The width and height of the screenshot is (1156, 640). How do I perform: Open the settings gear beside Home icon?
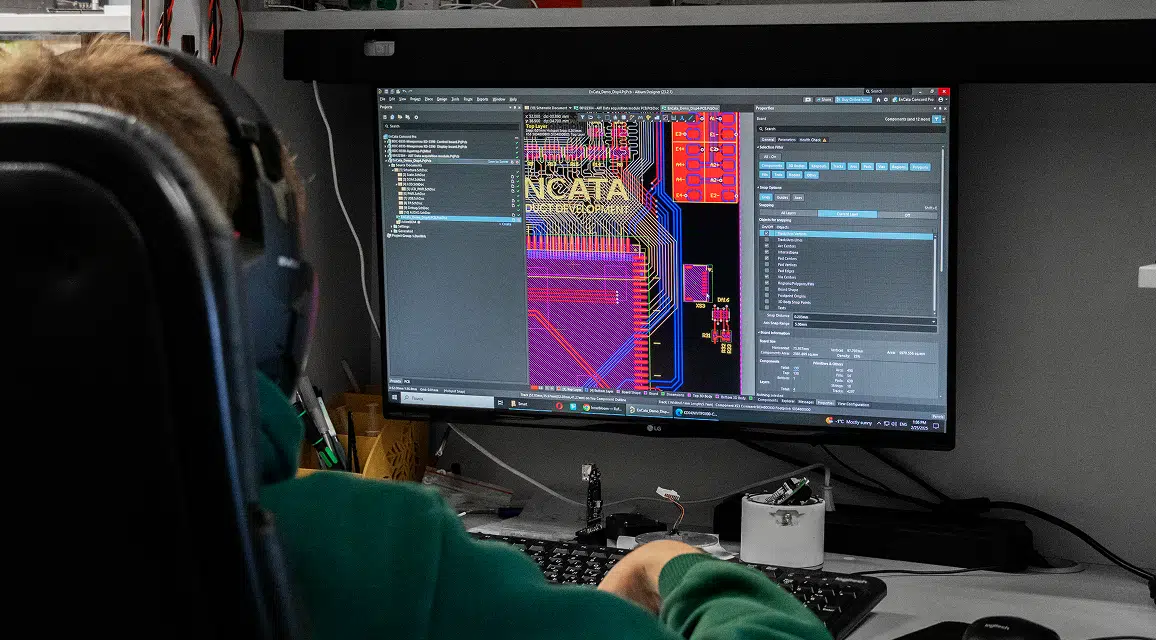pyautogui.click(x=885, y=100)
